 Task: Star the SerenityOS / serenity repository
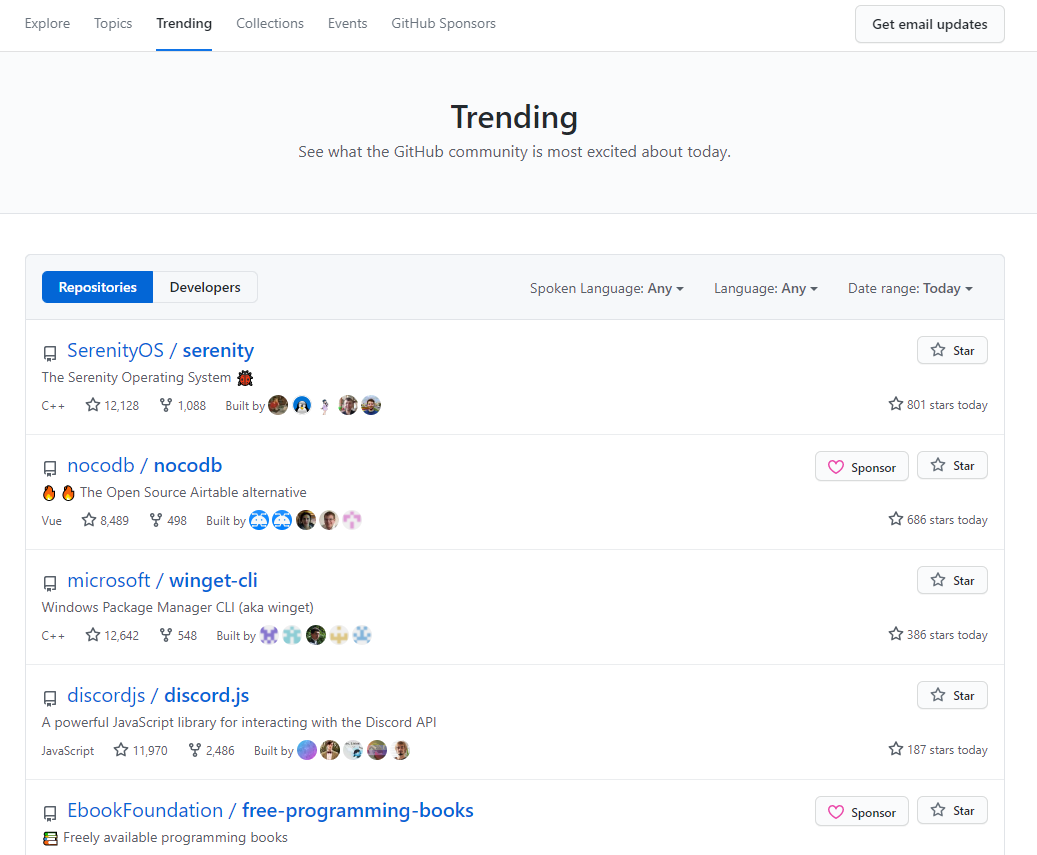pos(952,350)
